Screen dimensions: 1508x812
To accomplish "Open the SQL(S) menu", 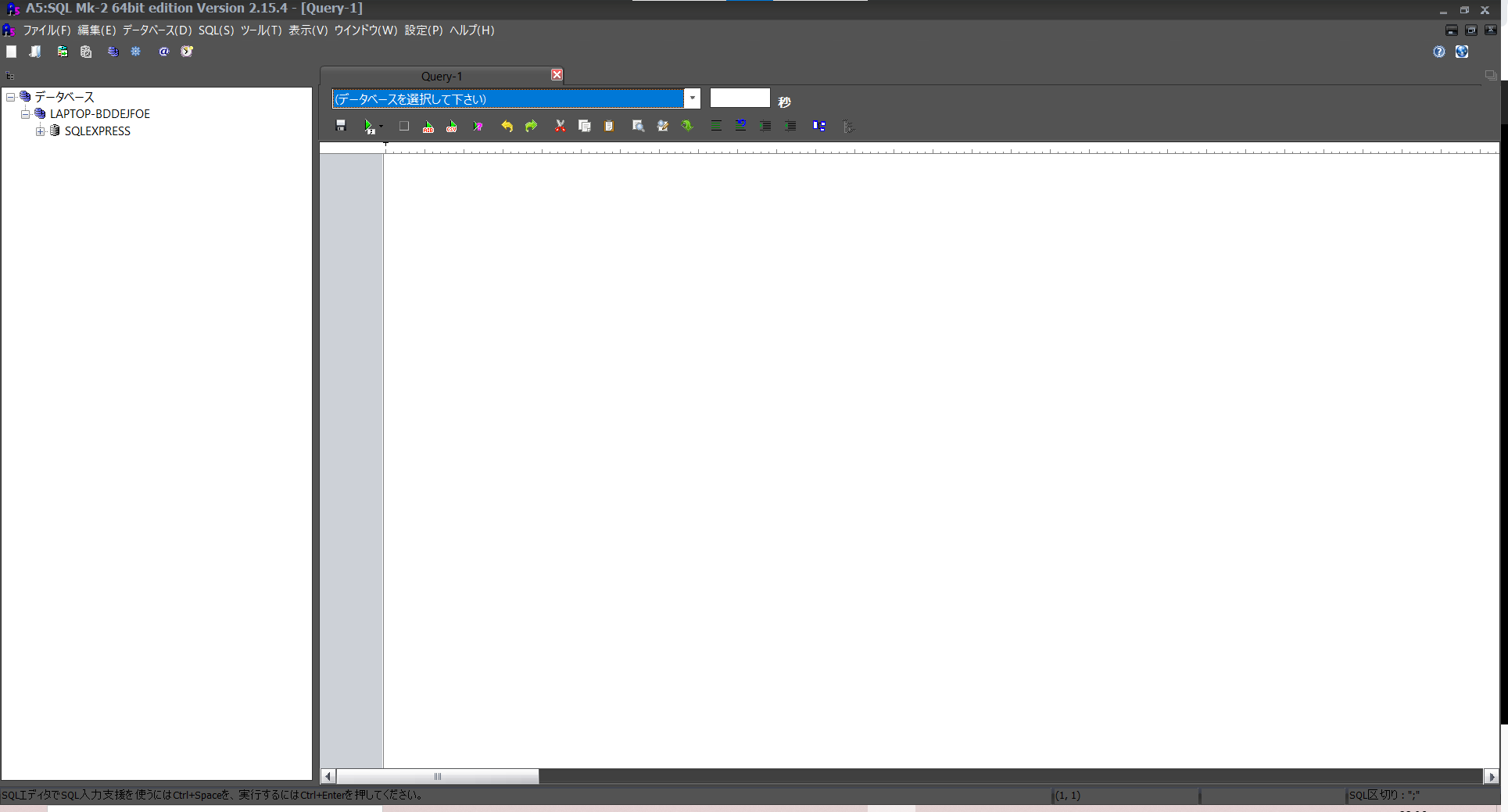I will pos(217,30).
